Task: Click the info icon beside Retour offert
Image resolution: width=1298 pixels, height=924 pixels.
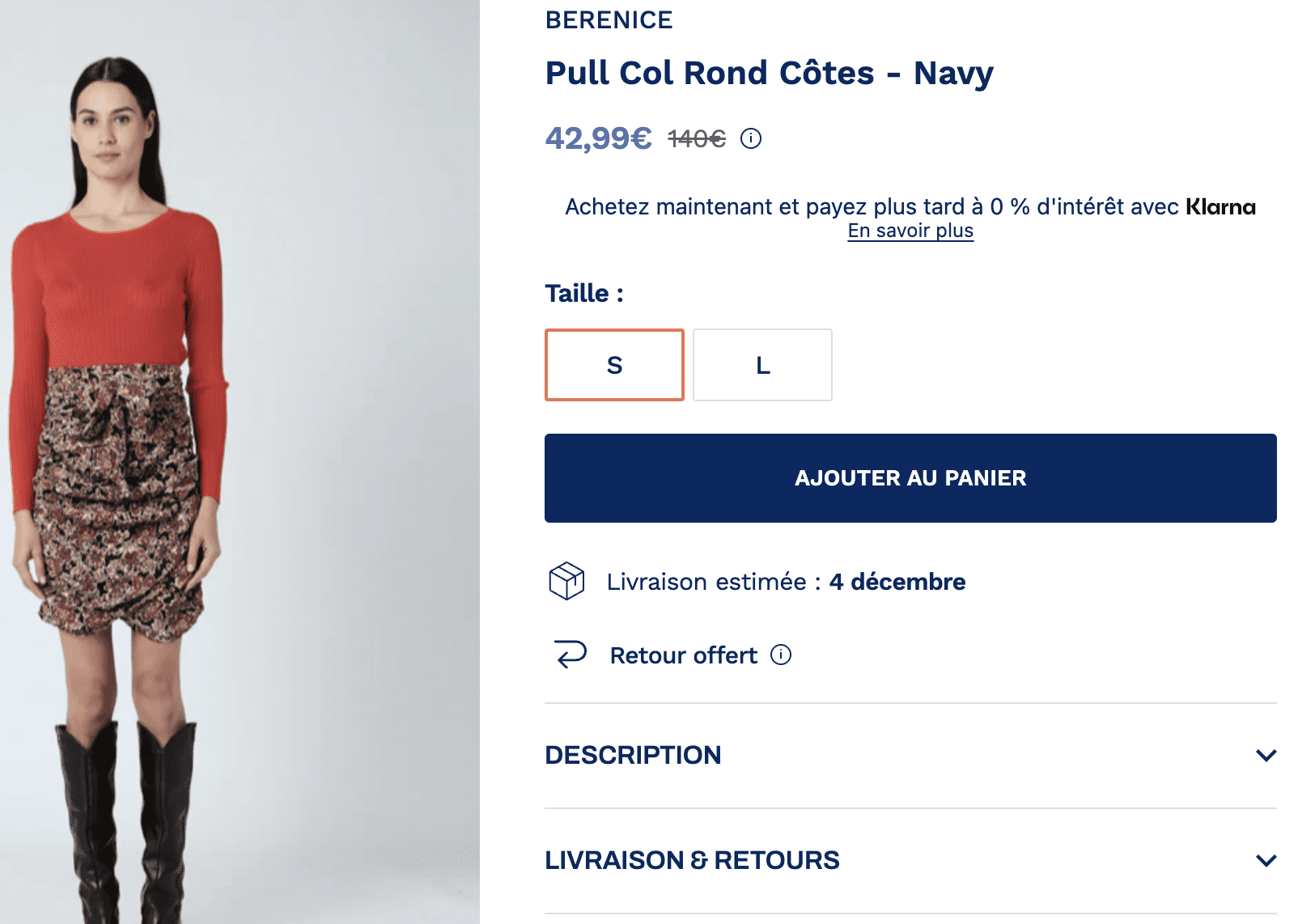Action: (x=780, y=656)
